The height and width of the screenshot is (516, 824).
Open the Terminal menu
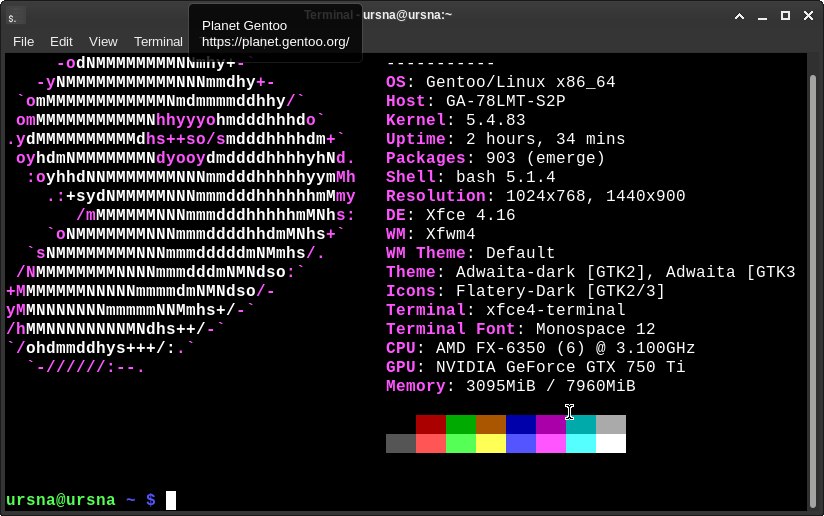[158, 42]
